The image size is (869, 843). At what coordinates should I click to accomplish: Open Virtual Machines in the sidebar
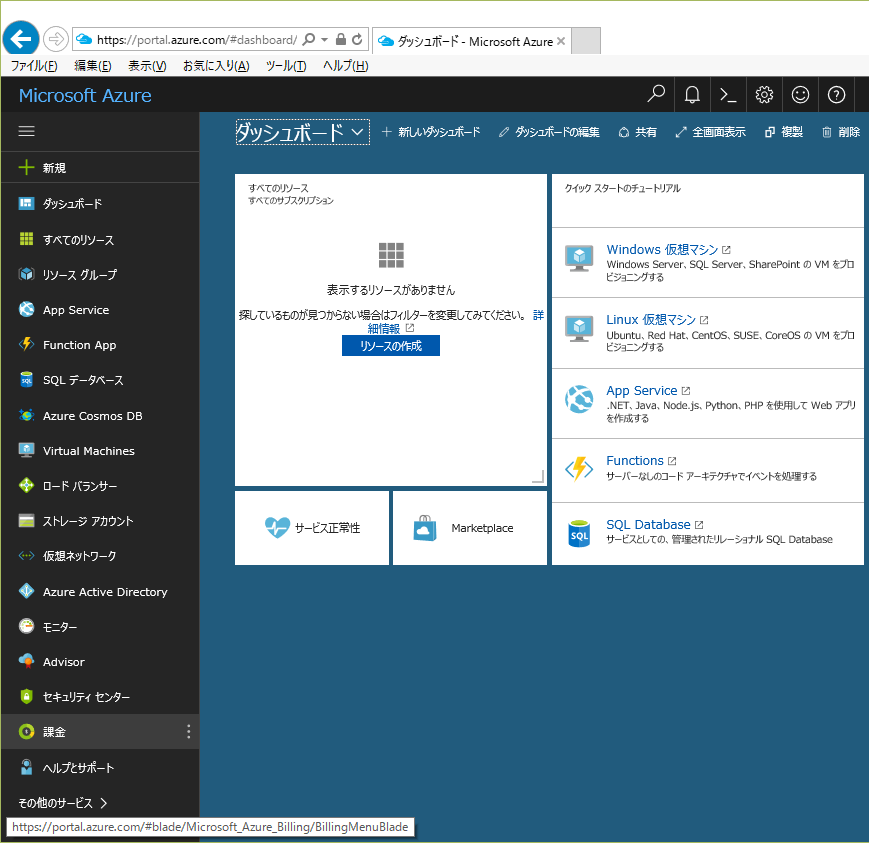pyautogui.click(x=100, y=451)
